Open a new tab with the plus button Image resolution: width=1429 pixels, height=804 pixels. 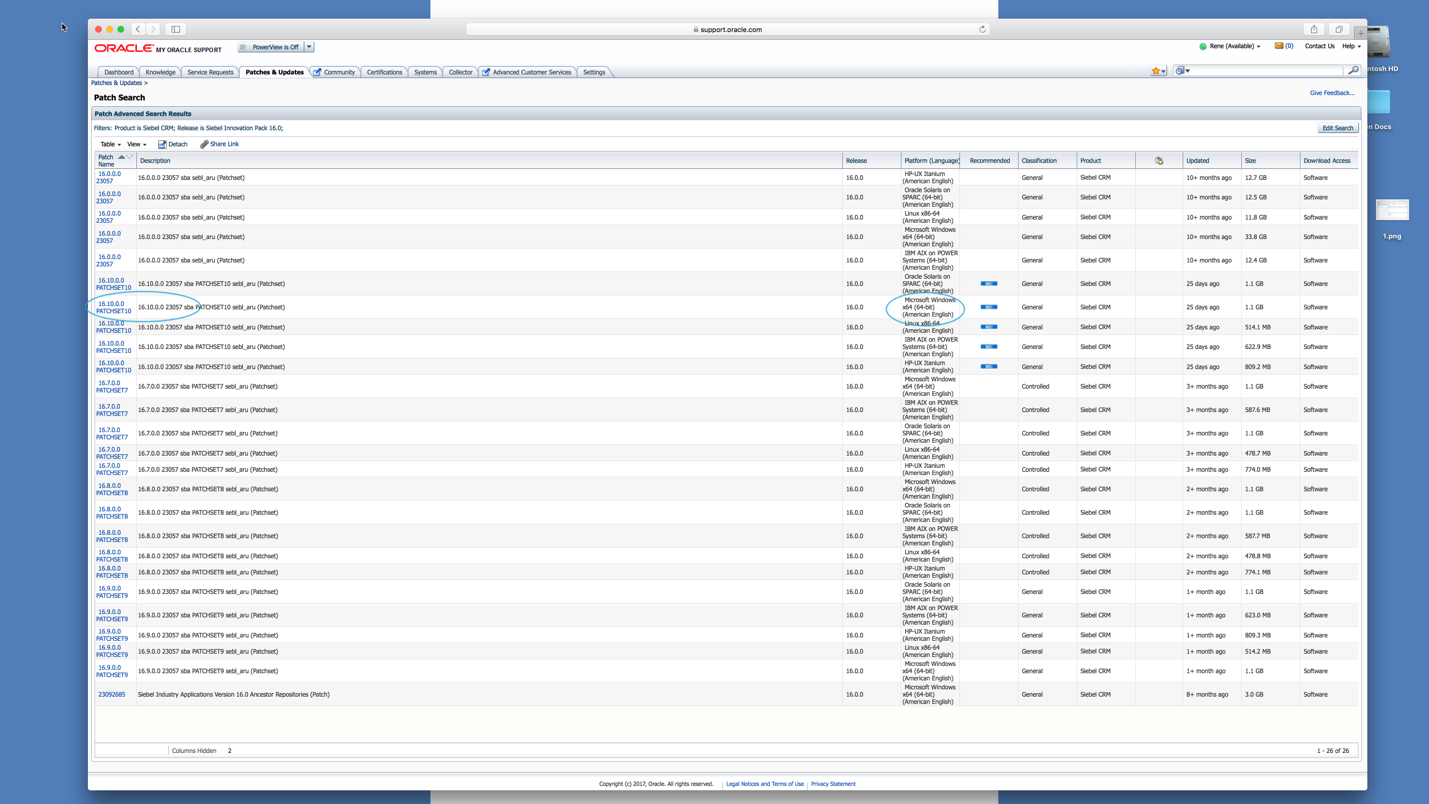click(x=1360, y=32)
